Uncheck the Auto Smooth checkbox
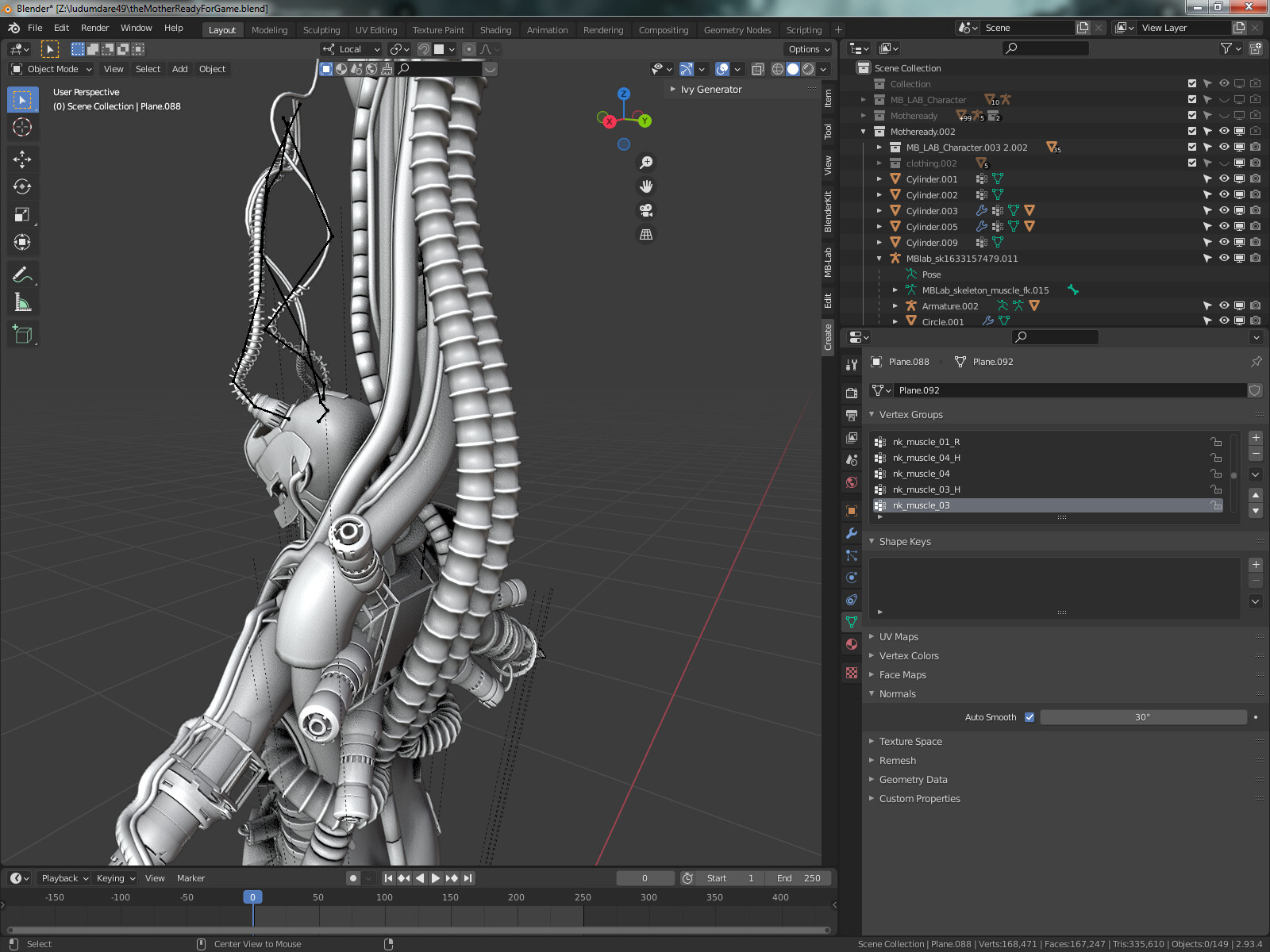The width and height of the screenshot is (1270, 952). coord(1029,717)
